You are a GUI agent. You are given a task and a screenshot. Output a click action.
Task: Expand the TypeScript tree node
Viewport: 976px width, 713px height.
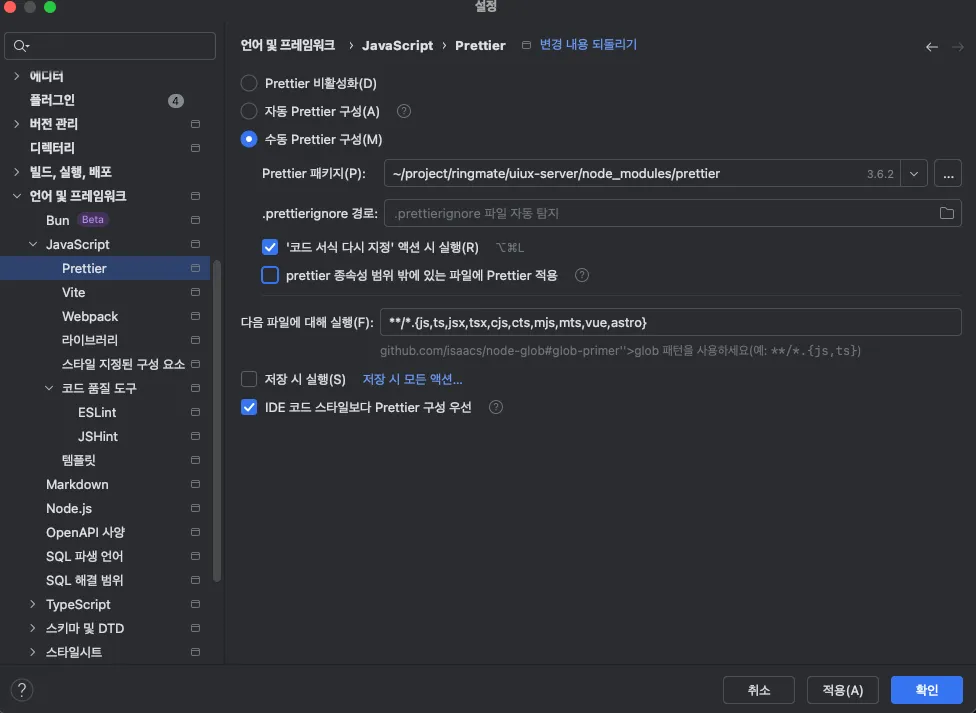point(33,604)
